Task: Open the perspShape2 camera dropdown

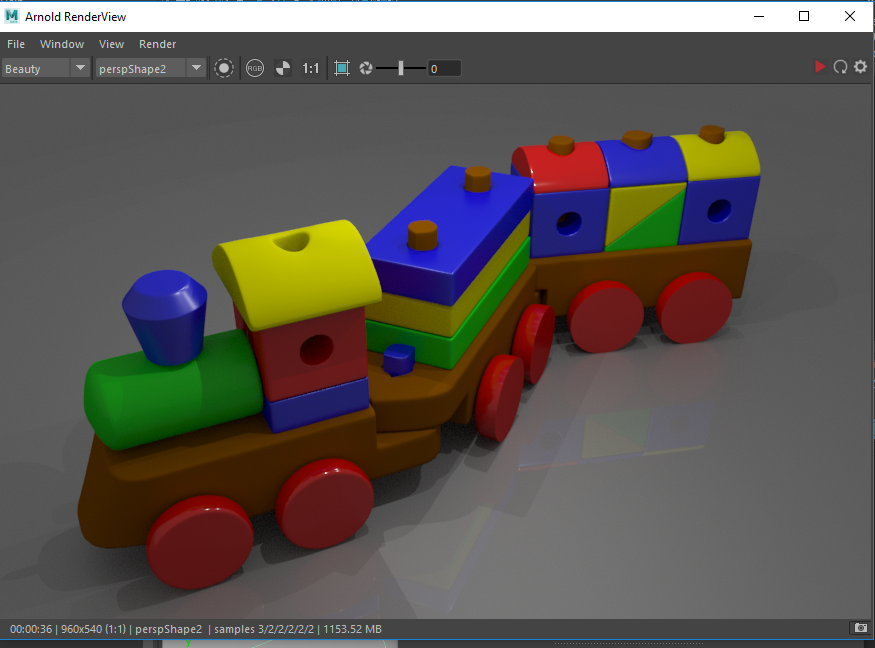Action: [149, 68]
